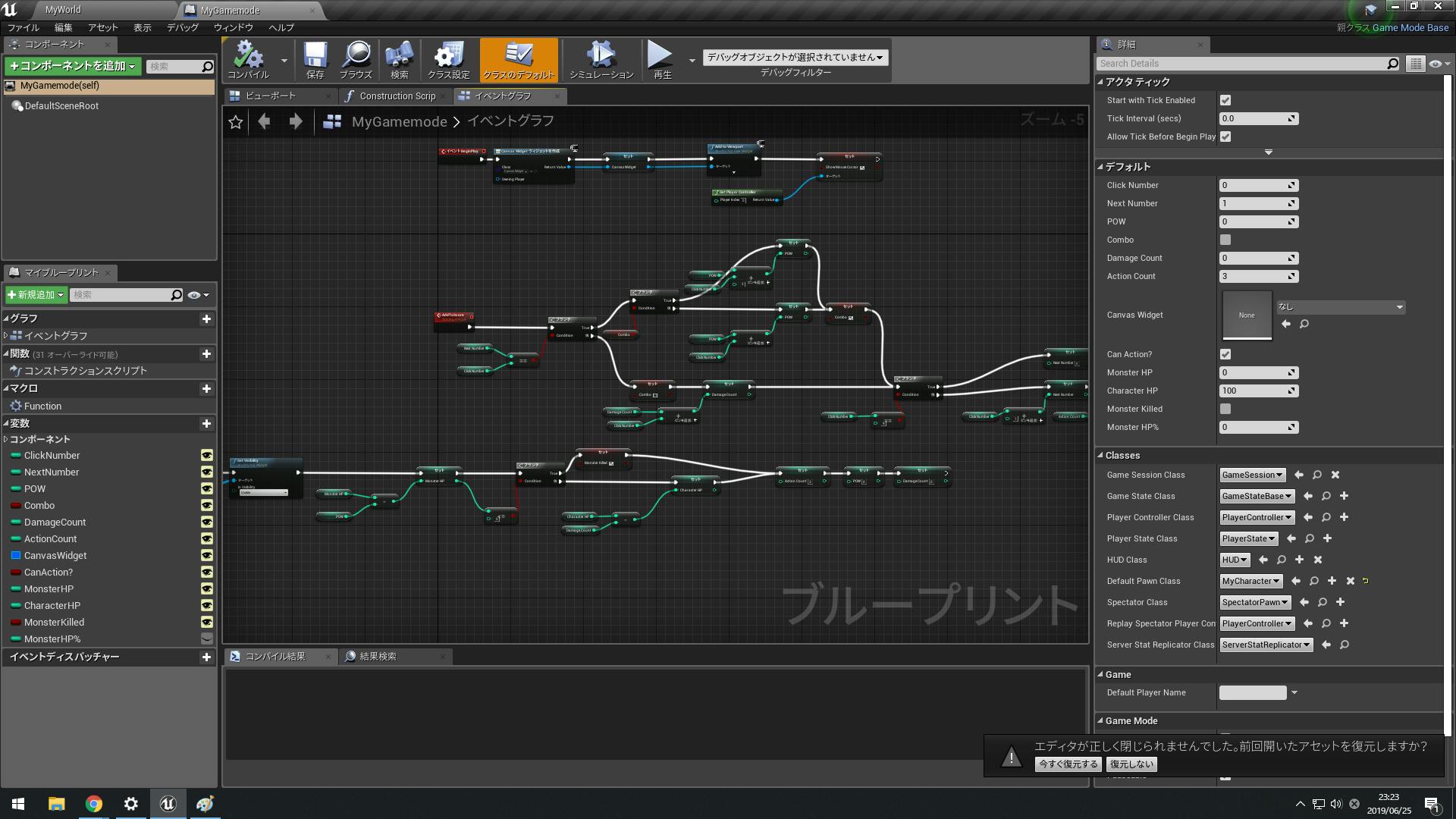Click the Save (保存) toolbar icon
This screenshot has height=819, width=1456.
coord(315,59)
